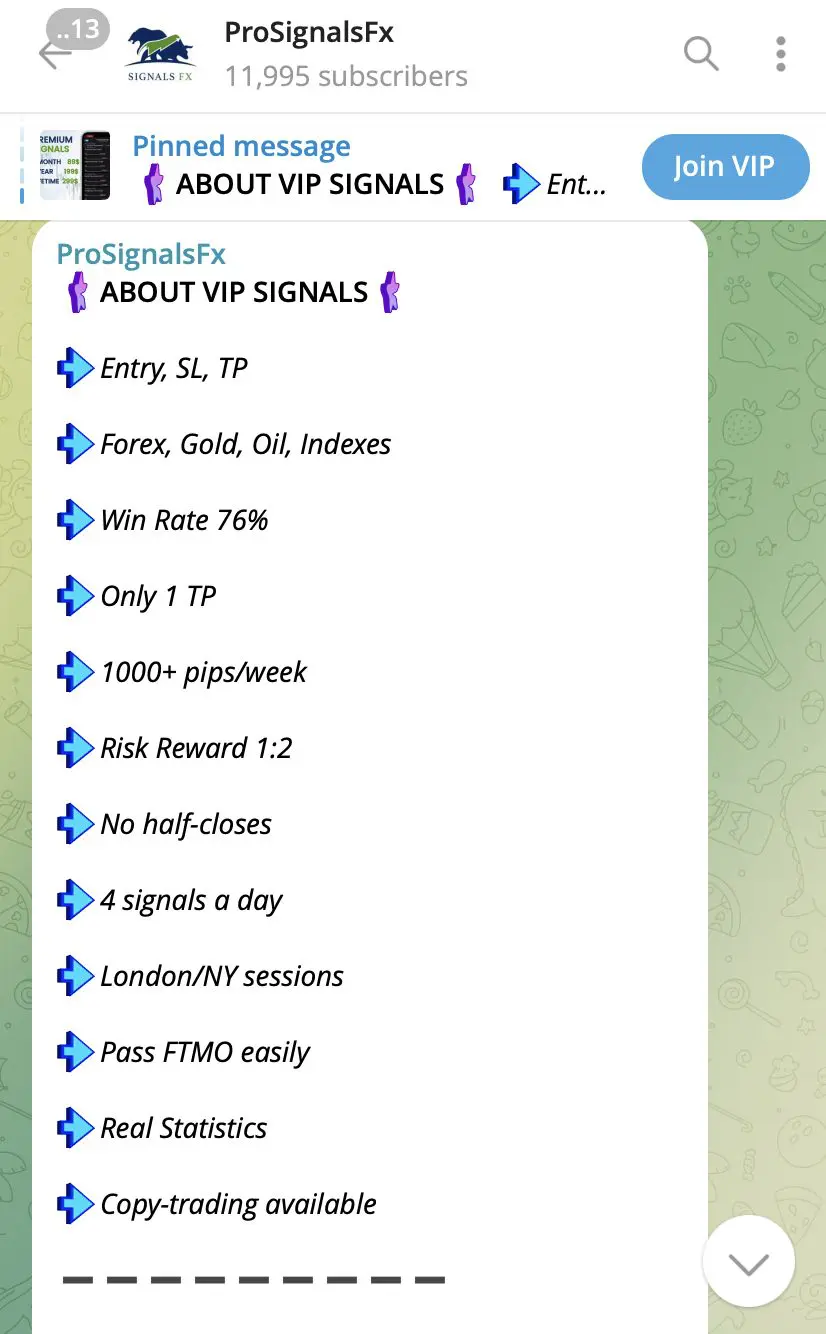Click the blue arrow beside Pass FTMO easily
This screenshot has height=1334, width=826.
(x=75, y=1052)
